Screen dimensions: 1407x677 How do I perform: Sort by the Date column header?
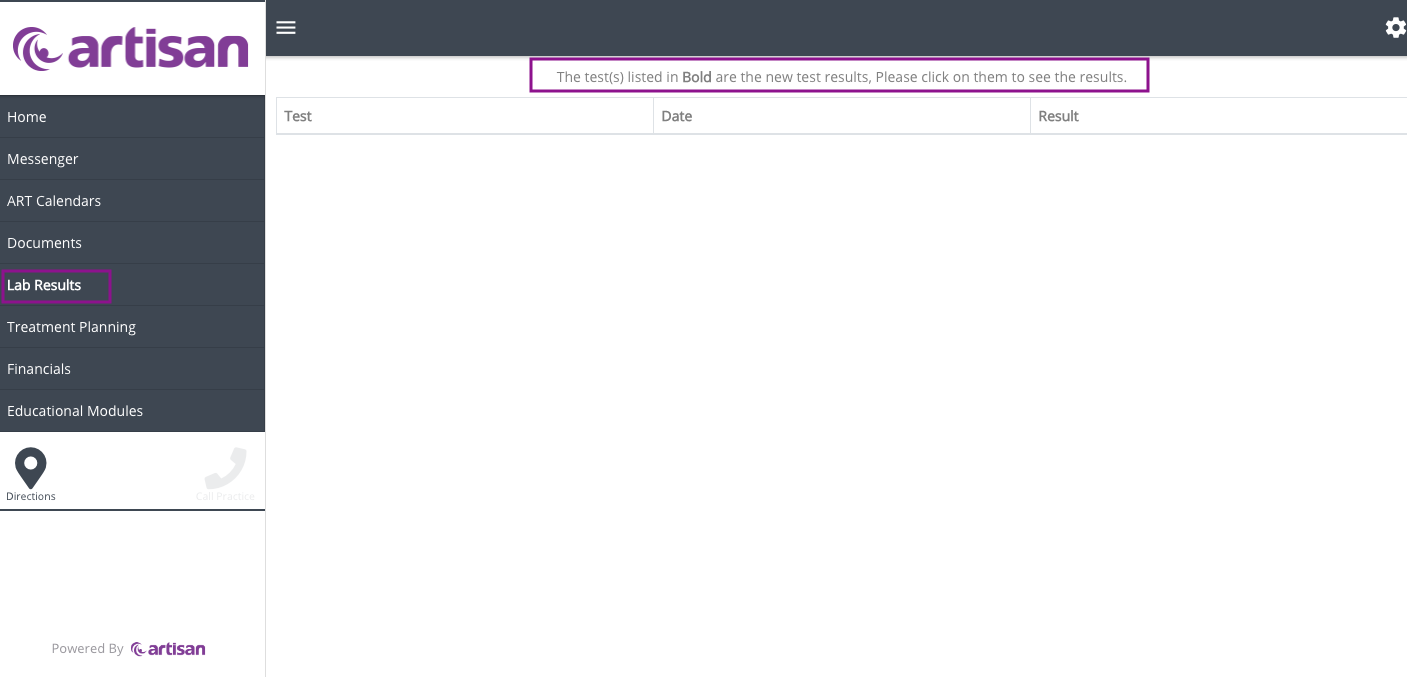coord(677,116)
